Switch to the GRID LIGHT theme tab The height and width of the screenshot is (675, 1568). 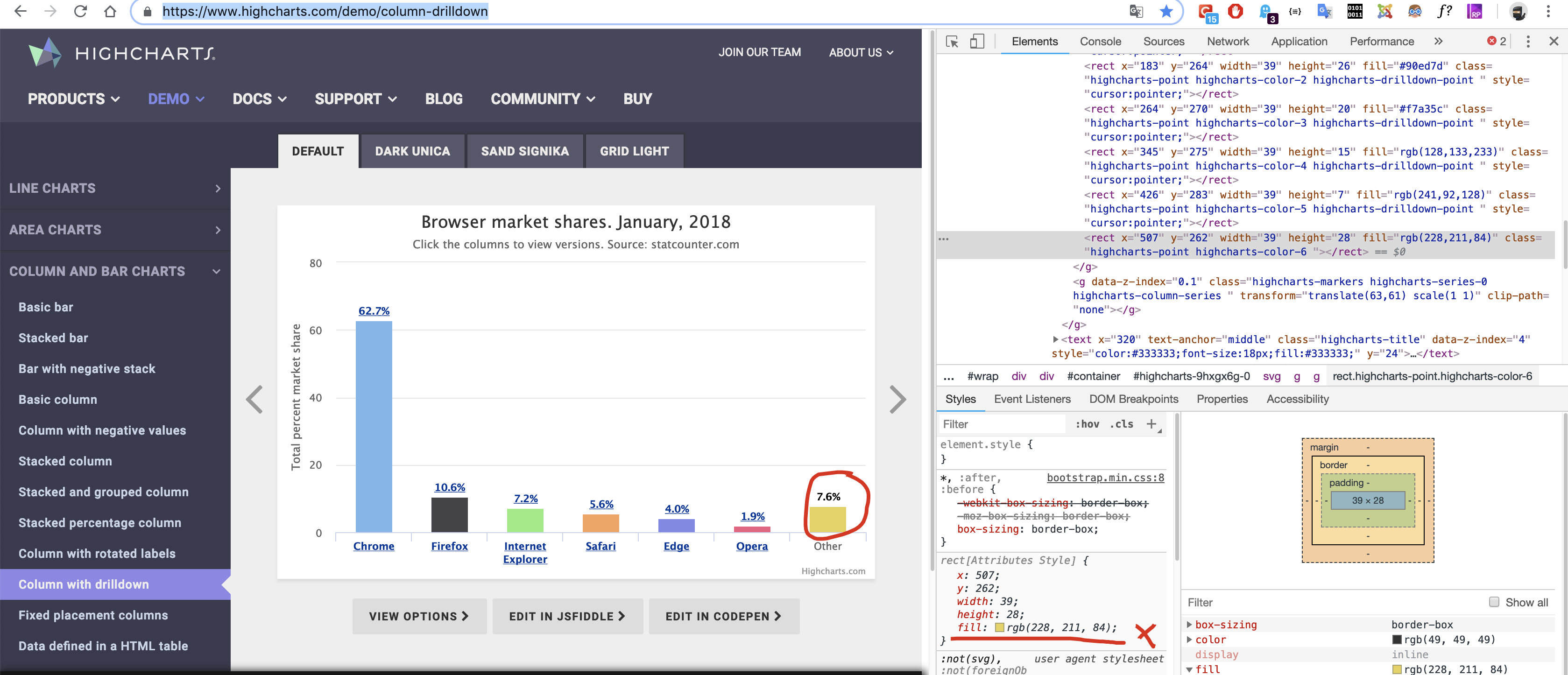(x=634, y=151)
